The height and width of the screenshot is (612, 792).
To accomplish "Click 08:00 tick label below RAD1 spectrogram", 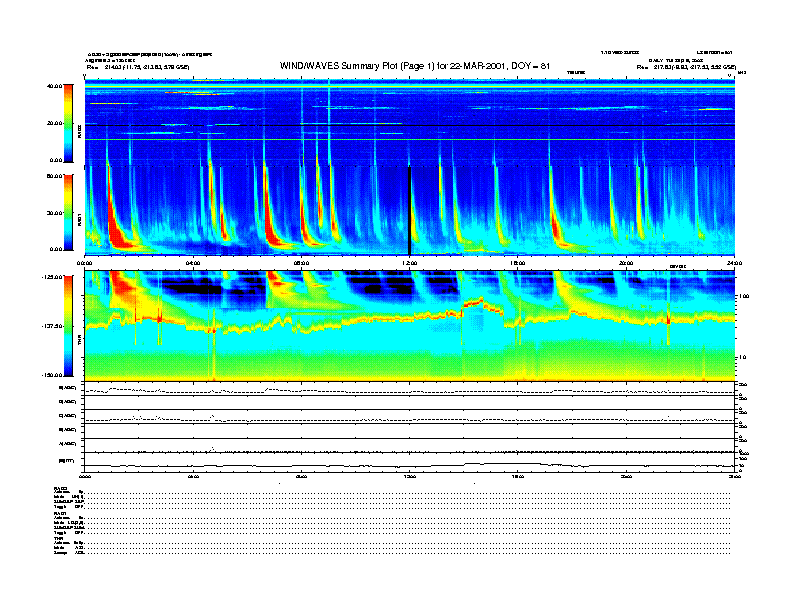I will [x=301, y=263].
